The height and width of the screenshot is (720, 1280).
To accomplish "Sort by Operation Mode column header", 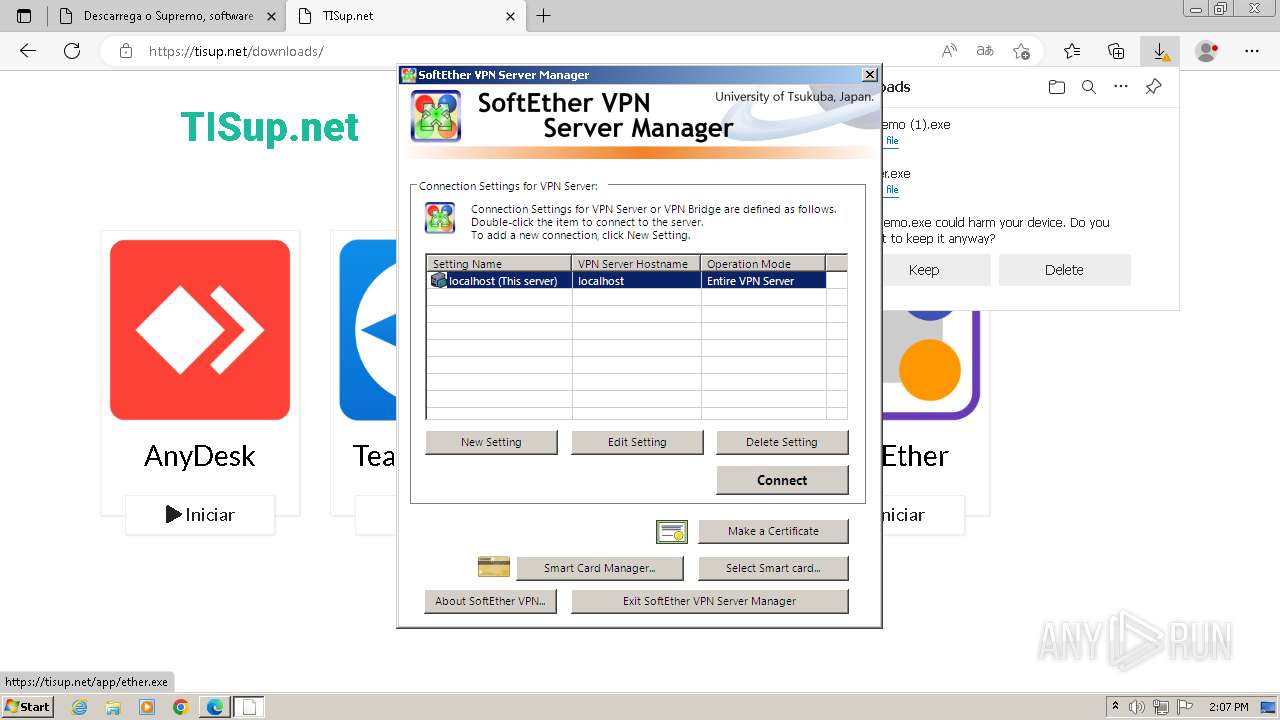I will tap(763, 264).
